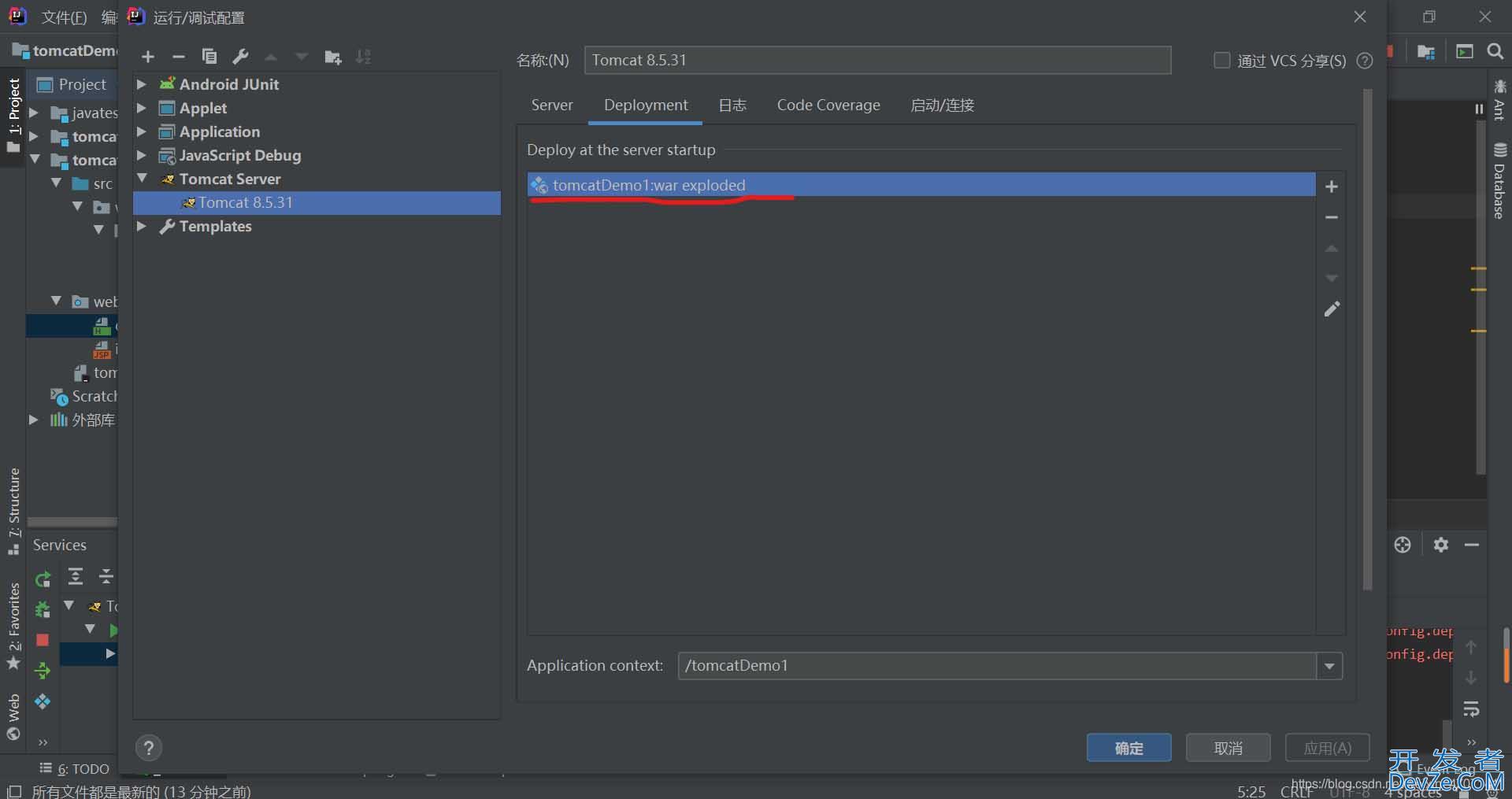
Task: Click the wrench edit templates icon
Action: click(240, 57)
